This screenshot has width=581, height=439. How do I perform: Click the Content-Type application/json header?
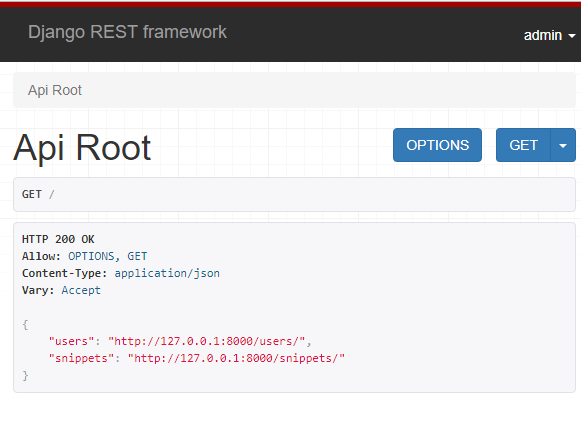pyautogui.click(x=121, y=273)
